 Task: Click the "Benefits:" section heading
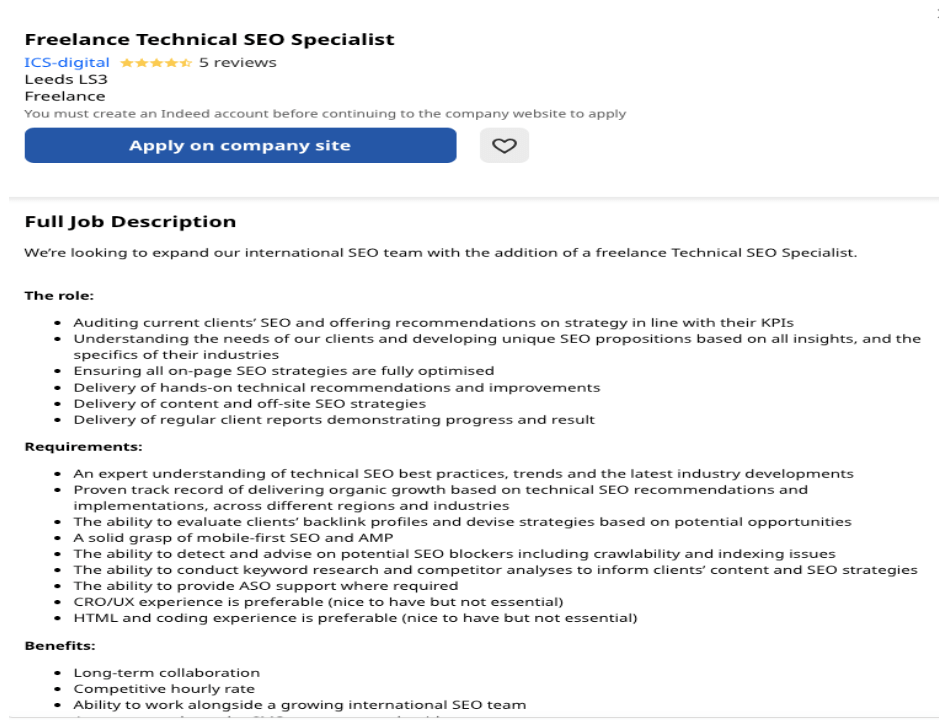pos(59,646)
